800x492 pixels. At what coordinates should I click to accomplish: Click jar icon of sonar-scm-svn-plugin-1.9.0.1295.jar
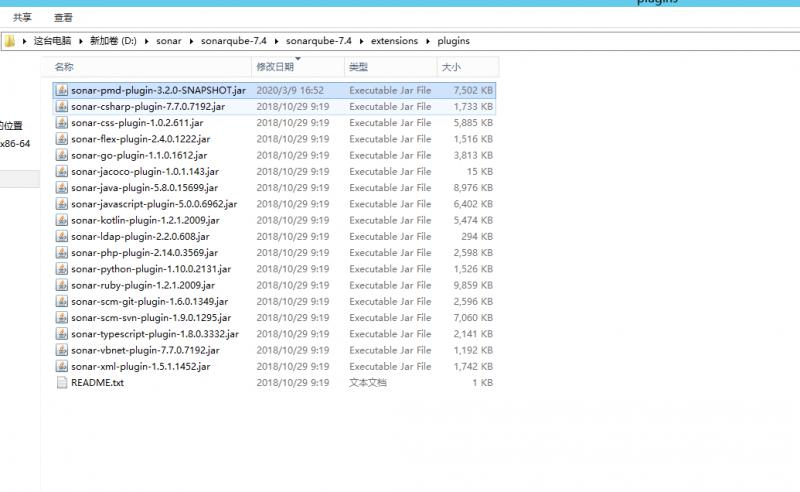62,318
